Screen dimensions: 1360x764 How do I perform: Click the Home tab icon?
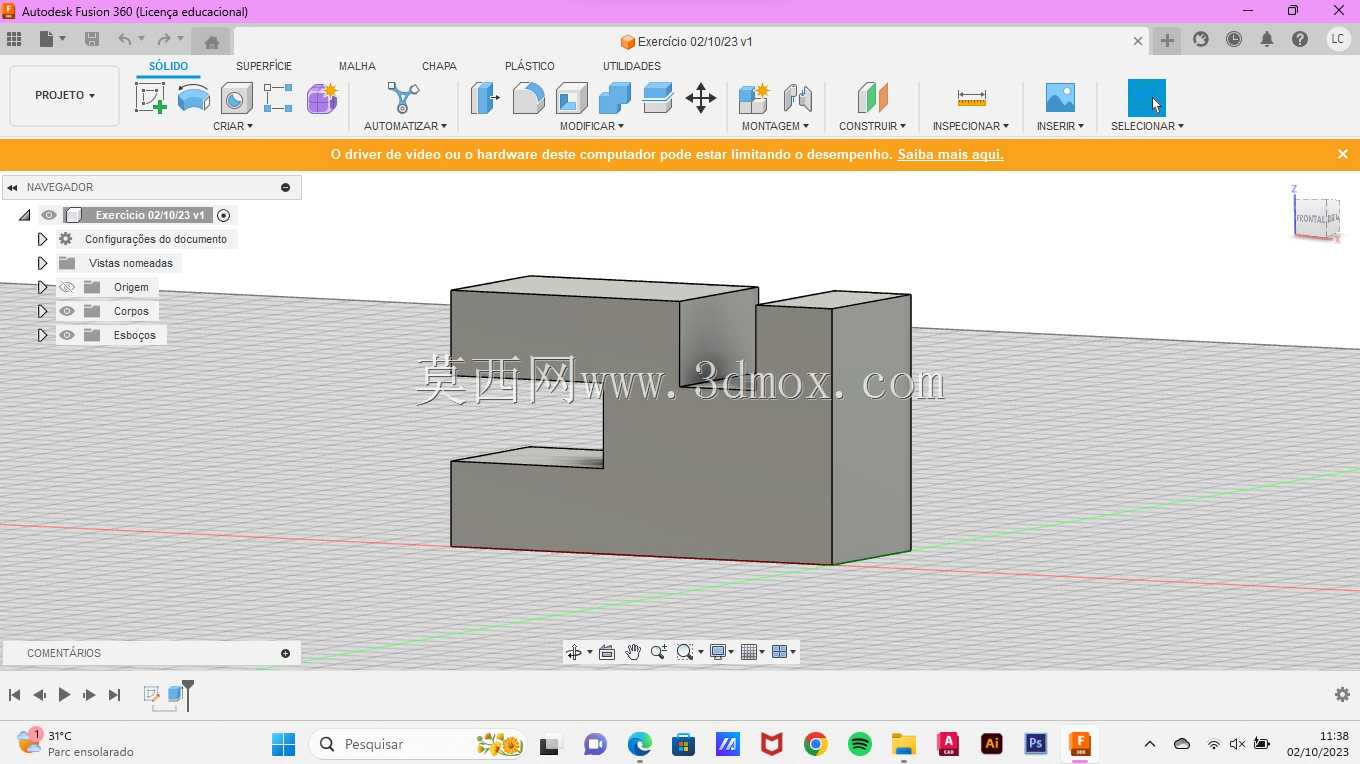click(x=211, y=41)
